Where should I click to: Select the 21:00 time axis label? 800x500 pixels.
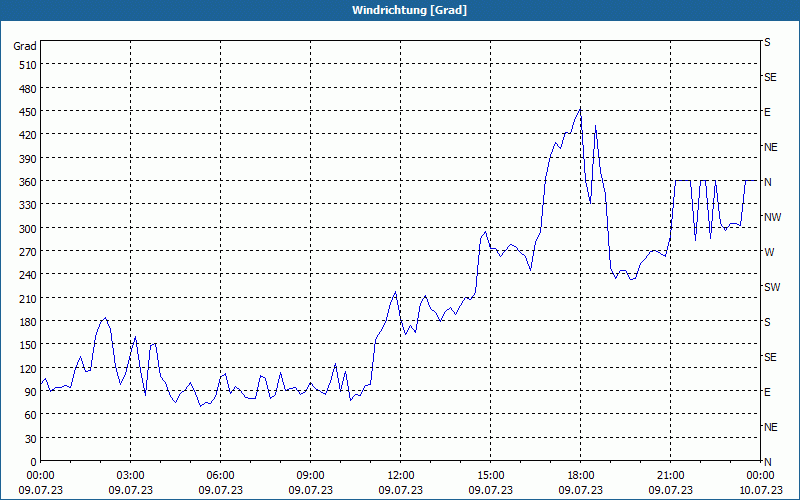(670, 475)
